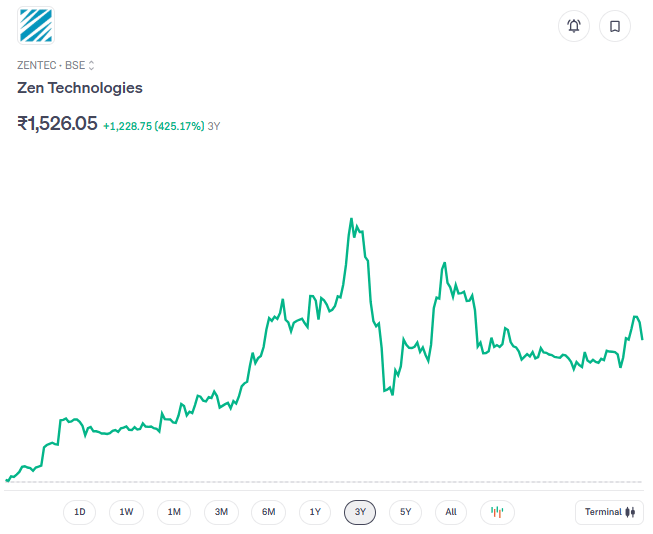This screenshot has width=653, height=534.
Task: Select the 1M time range
Action: click(174, 512)
